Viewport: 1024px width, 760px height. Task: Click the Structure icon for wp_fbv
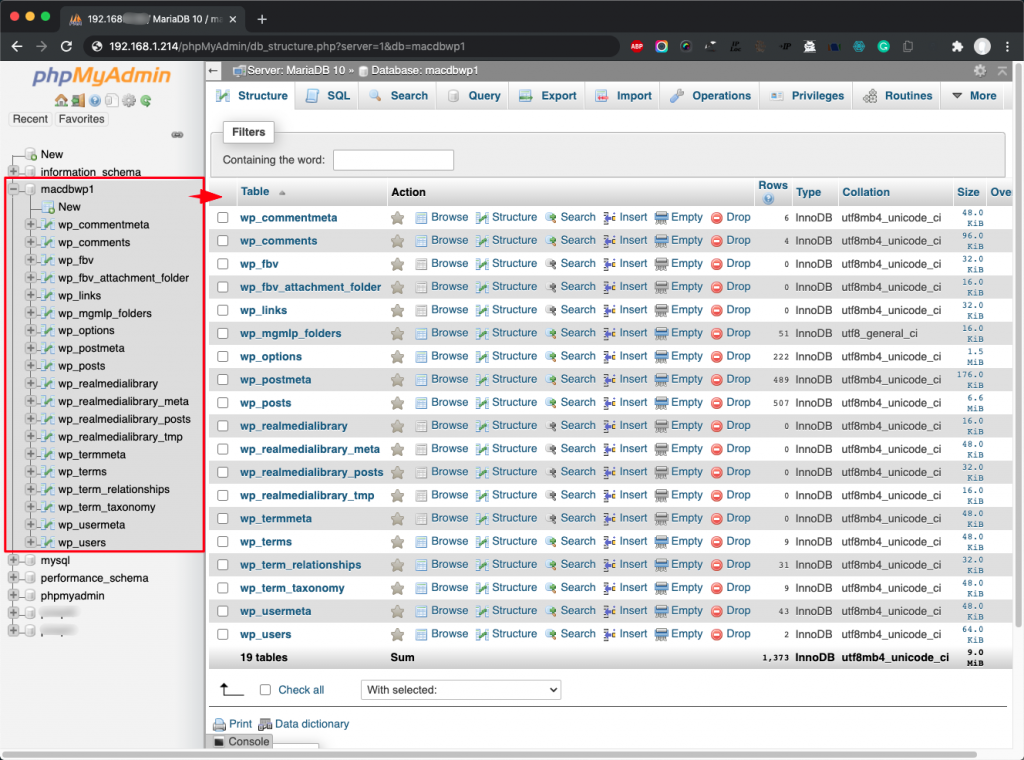pyautogui.click(x=482, y=264)
